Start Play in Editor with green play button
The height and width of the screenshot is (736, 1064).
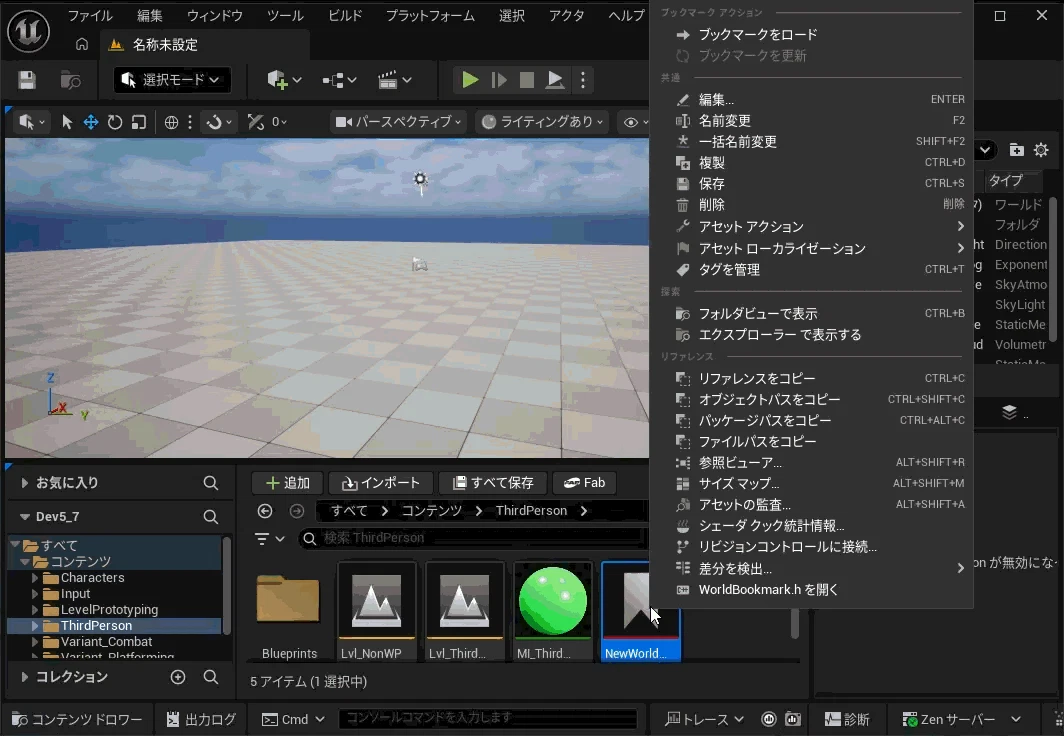(x=470, y=80)
